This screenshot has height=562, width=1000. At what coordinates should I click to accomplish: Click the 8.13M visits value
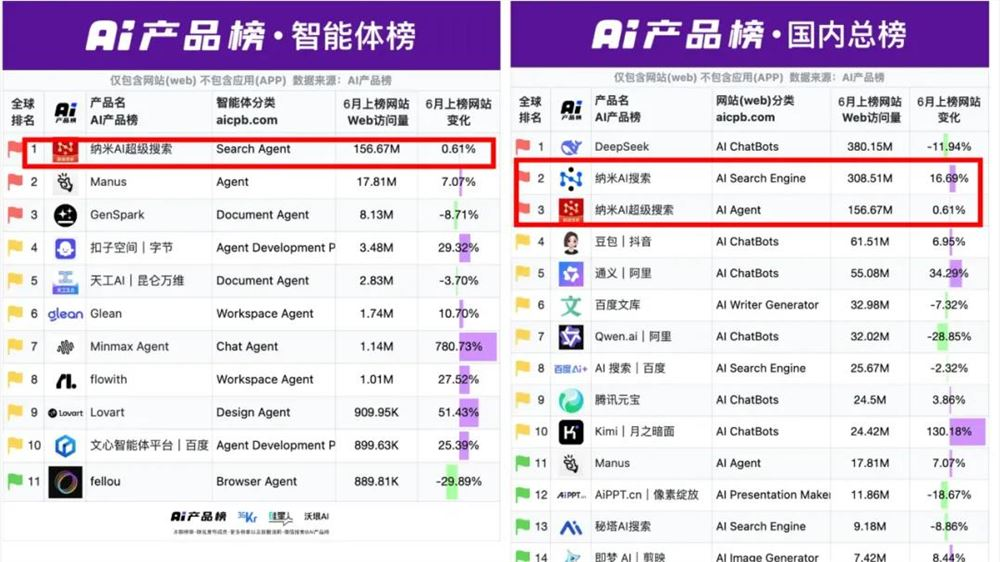pos(376,215)
